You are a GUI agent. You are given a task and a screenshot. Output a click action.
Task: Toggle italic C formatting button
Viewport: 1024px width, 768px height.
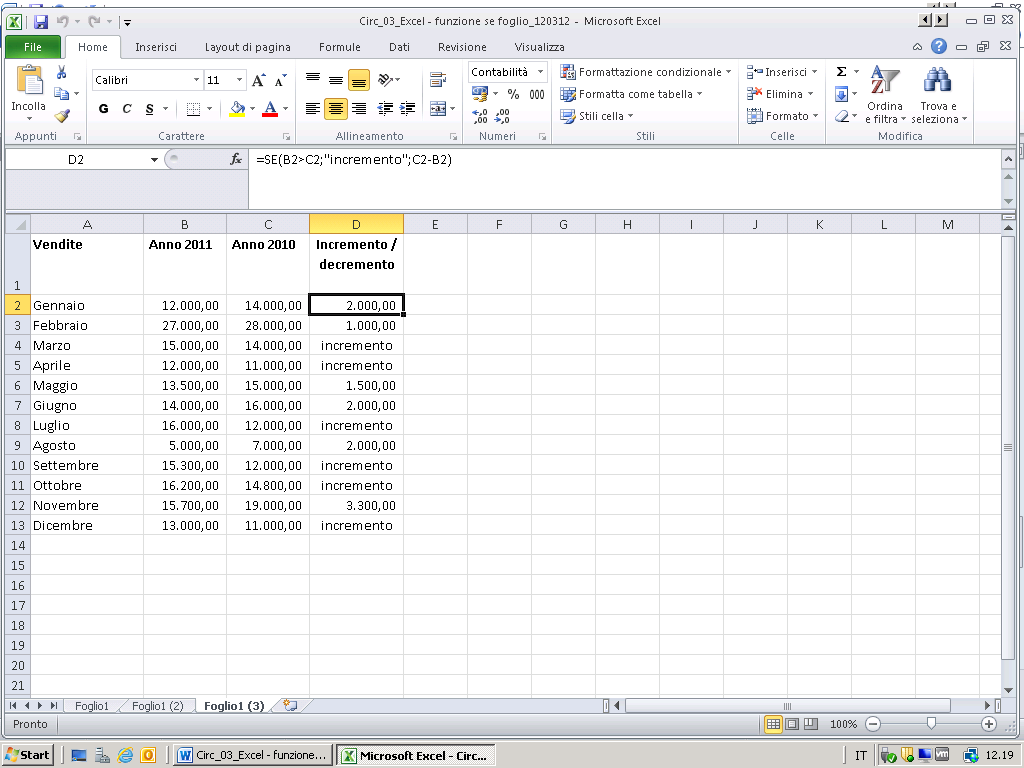coord(127,109)
